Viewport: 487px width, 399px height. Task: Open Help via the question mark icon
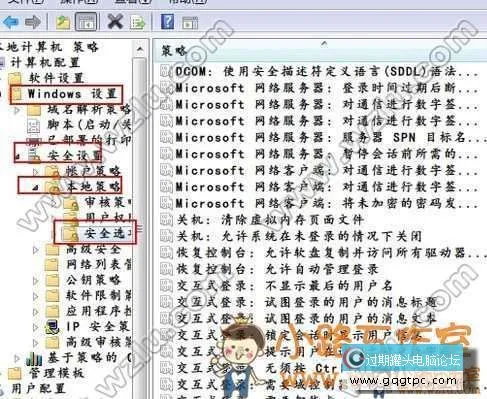tap(167, 21)
